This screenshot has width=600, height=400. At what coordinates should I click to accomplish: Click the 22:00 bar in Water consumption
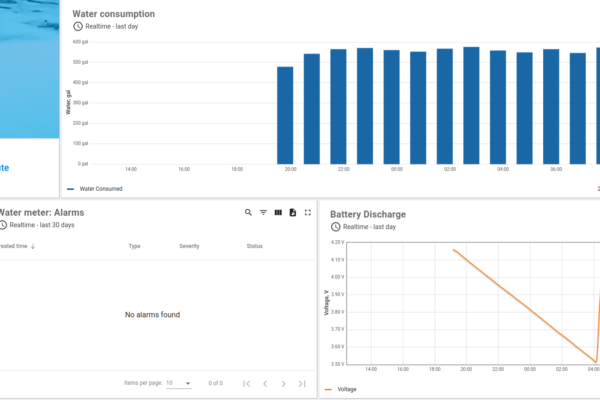[338, 107]
